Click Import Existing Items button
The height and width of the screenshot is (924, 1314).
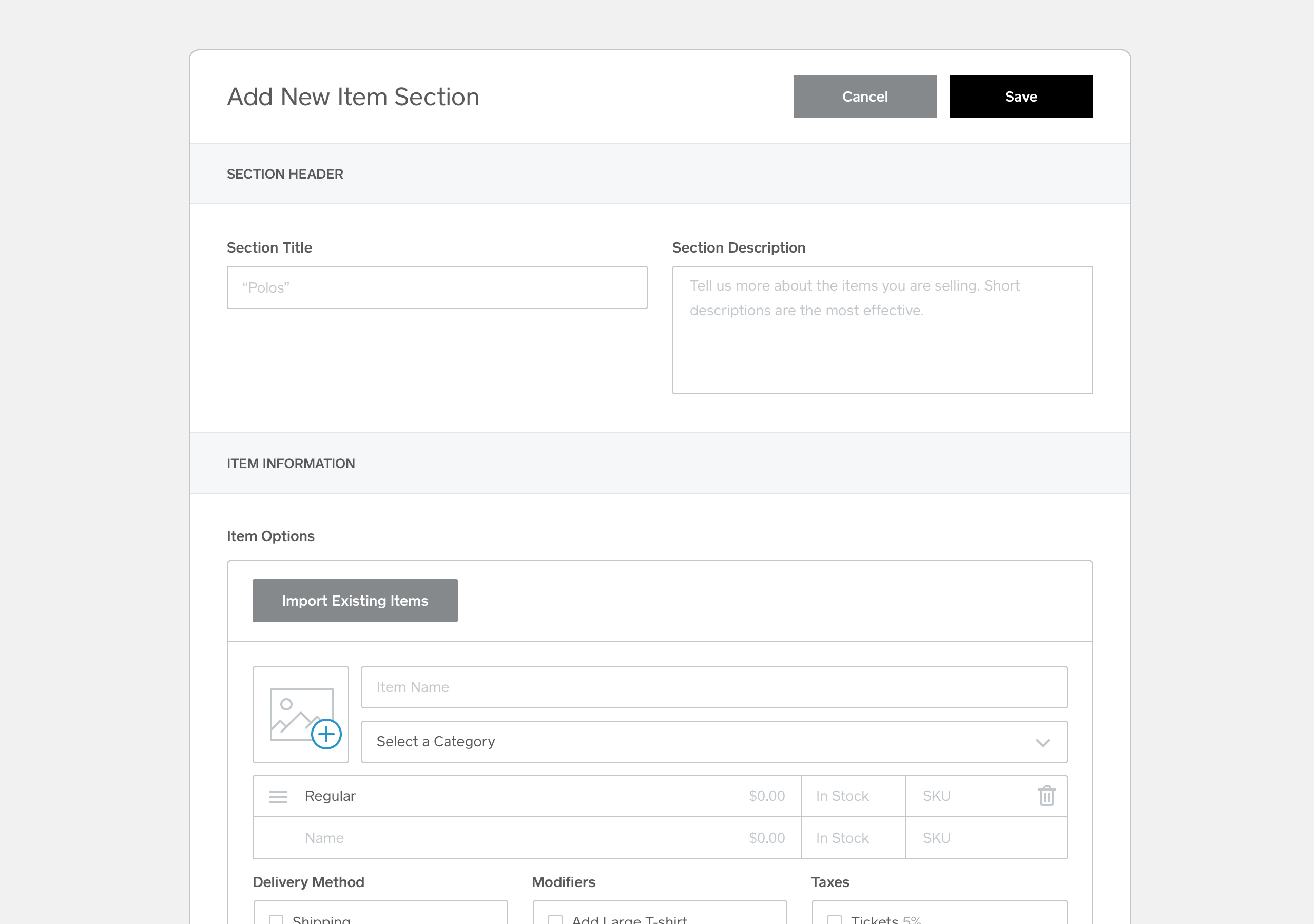(x=355, y=601)
